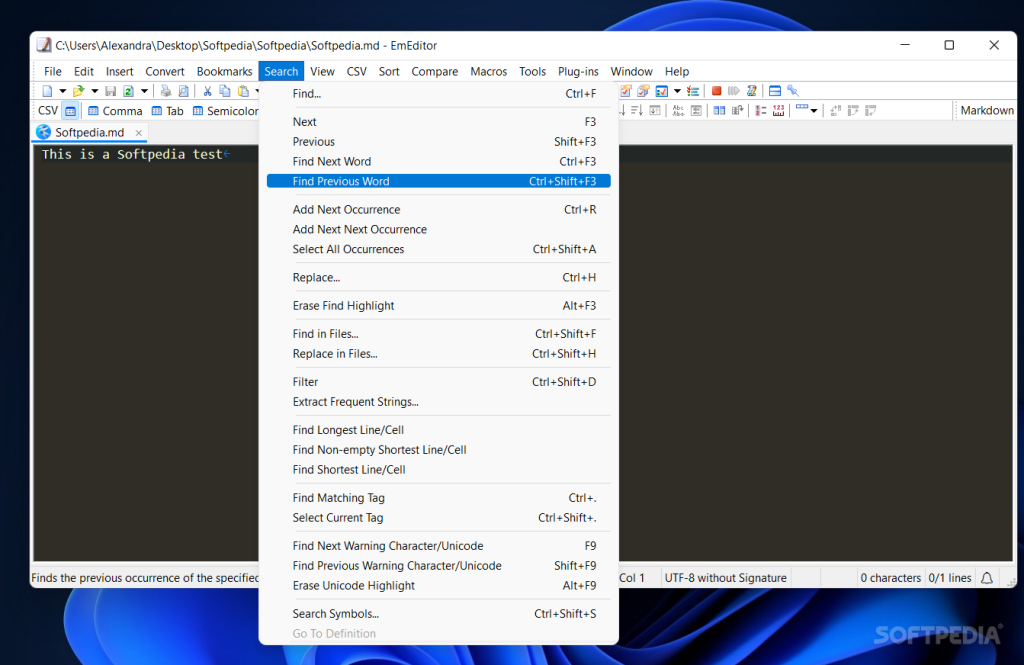Click the line numbering 1-2 icon
This screenshot has height=665, width=1024.
coord(761,111)
